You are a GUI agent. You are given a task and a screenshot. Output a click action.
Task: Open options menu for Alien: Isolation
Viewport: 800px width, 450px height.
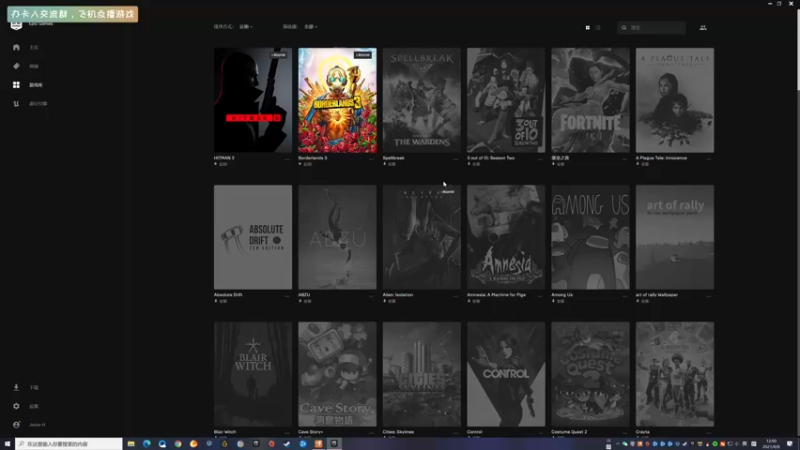tap(456, 295)
